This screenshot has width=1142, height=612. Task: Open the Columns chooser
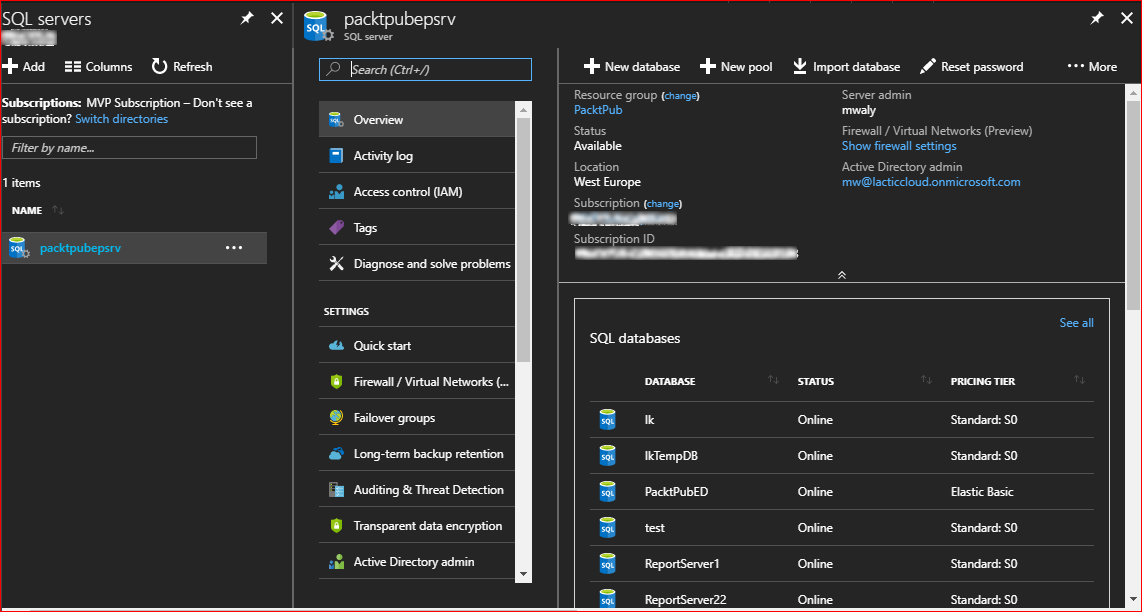click(x=98, y=66)
